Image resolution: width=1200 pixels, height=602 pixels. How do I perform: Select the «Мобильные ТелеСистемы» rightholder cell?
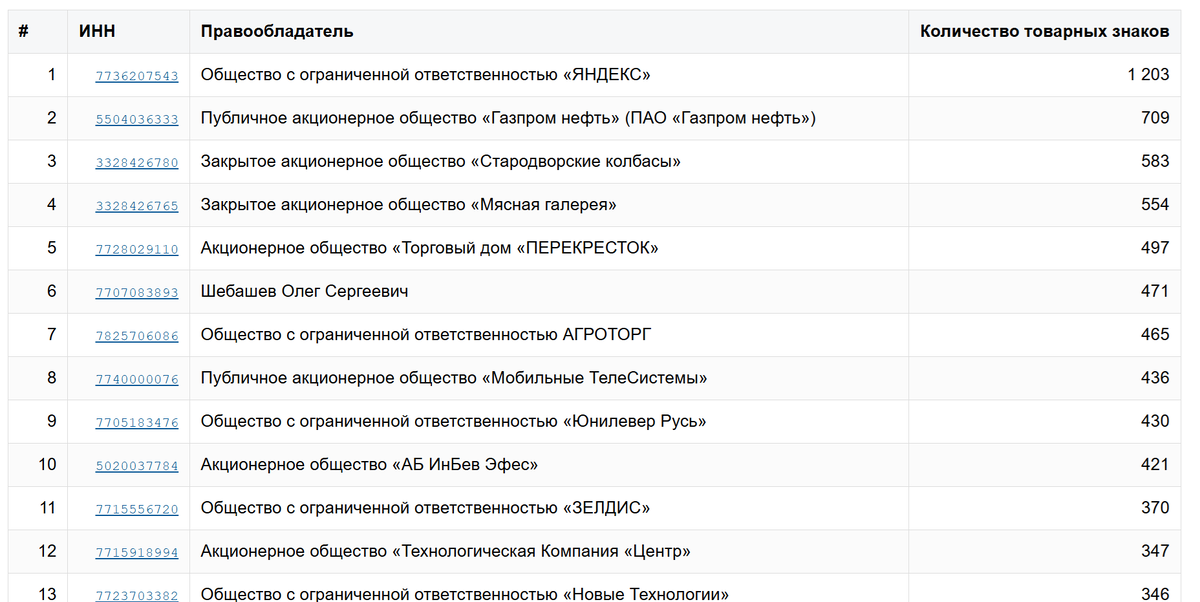click(x=549, y=378)
